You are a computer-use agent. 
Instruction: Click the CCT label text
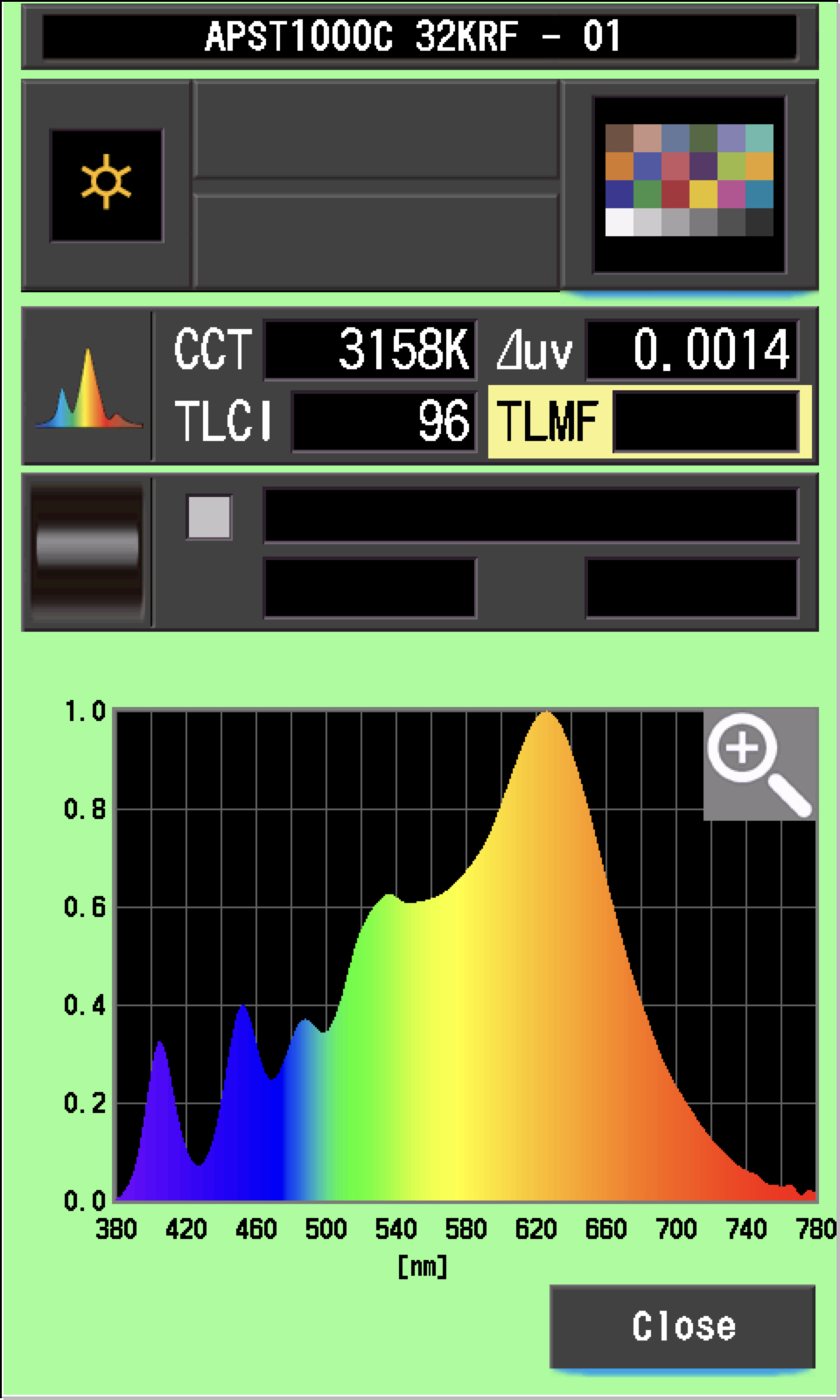coord(213,350)
